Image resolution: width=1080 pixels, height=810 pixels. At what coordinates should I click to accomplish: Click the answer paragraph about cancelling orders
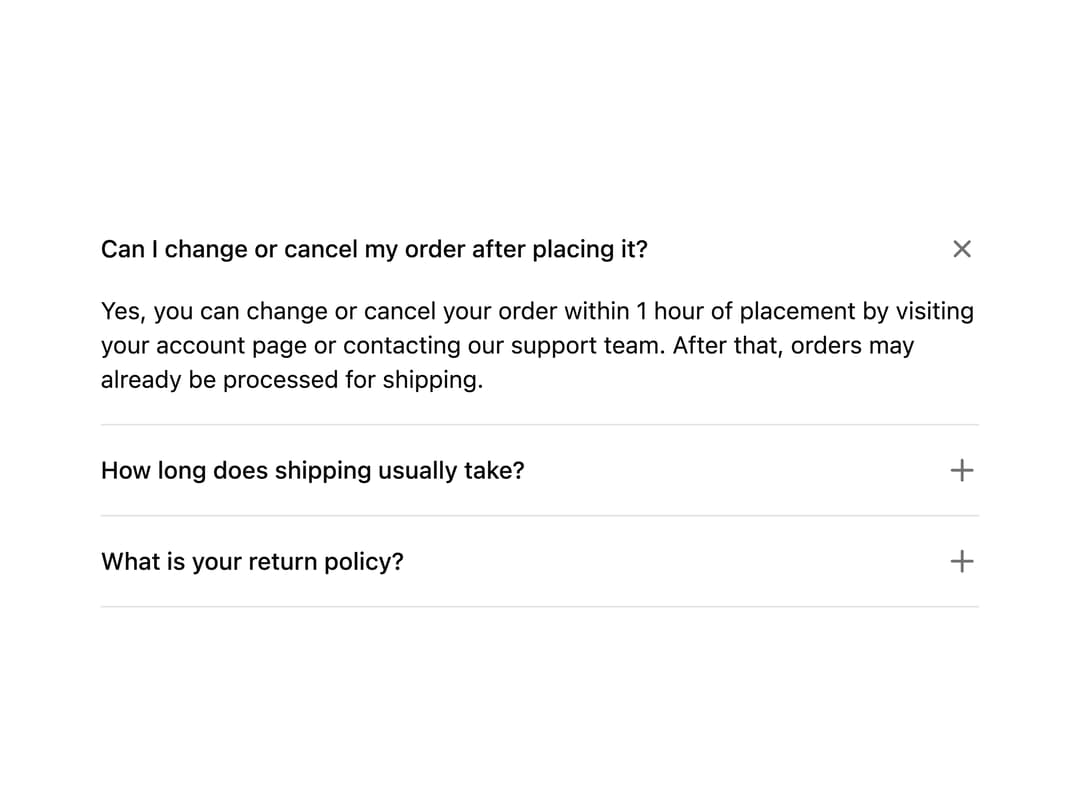click(537, 345)
